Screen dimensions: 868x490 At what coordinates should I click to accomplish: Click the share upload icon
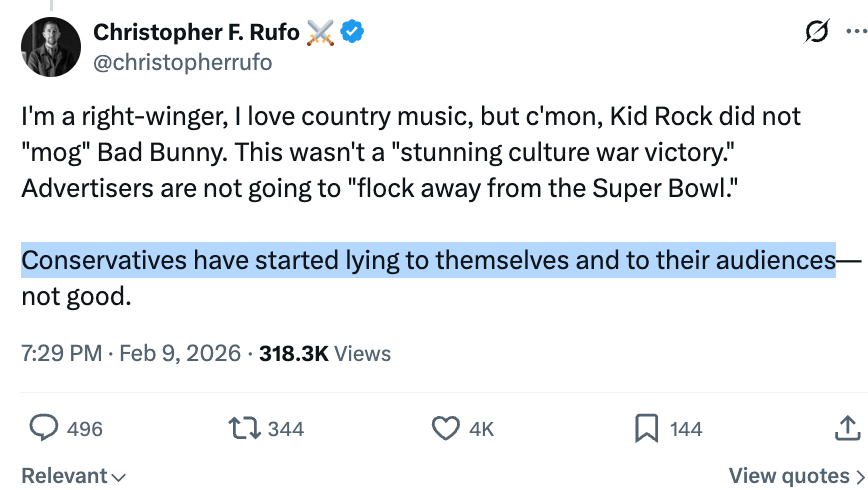pyautogui.click(x=846, y=428)
